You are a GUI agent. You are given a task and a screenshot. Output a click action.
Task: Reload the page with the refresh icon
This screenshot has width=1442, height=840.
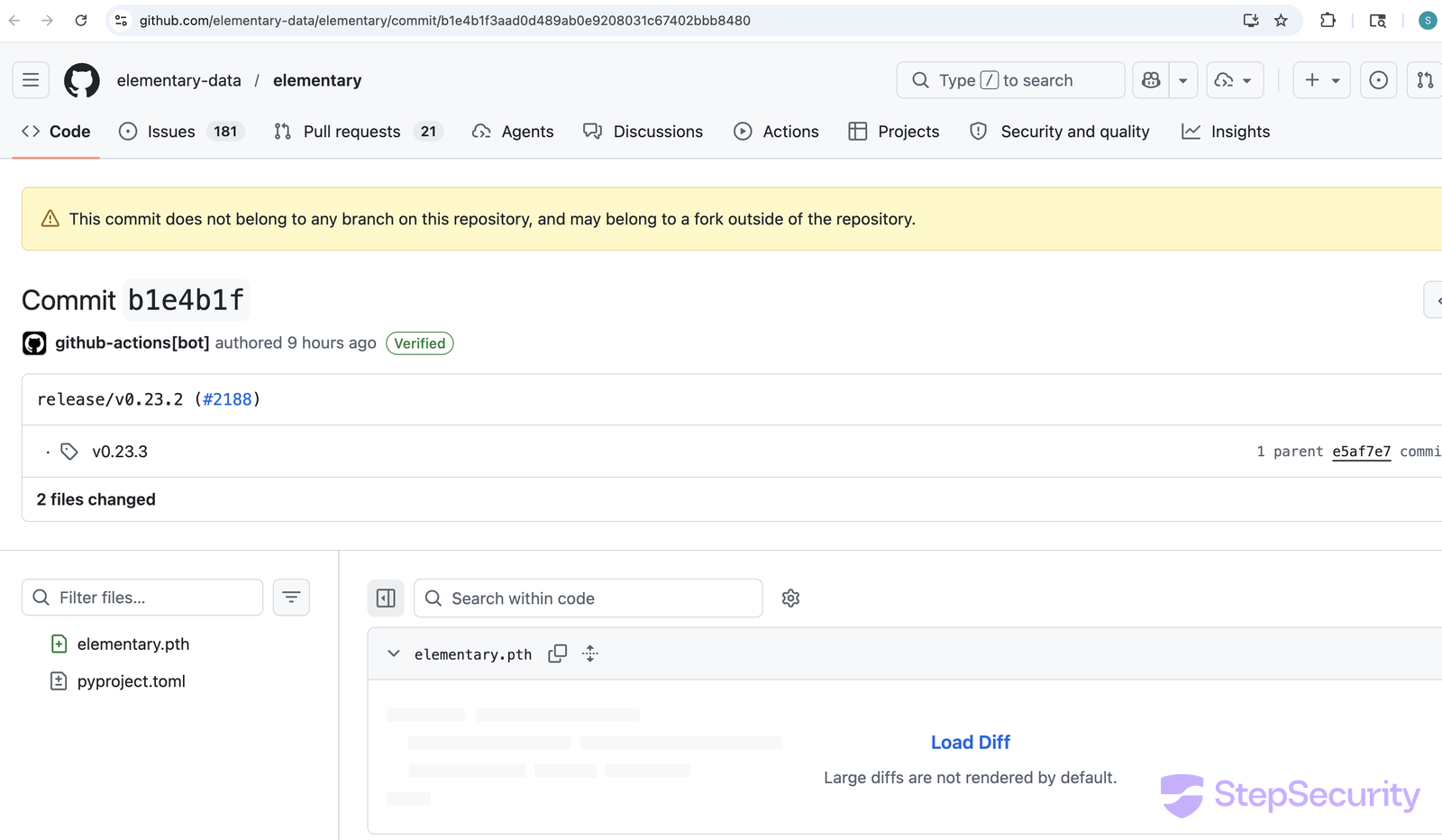tap(81, 20)
